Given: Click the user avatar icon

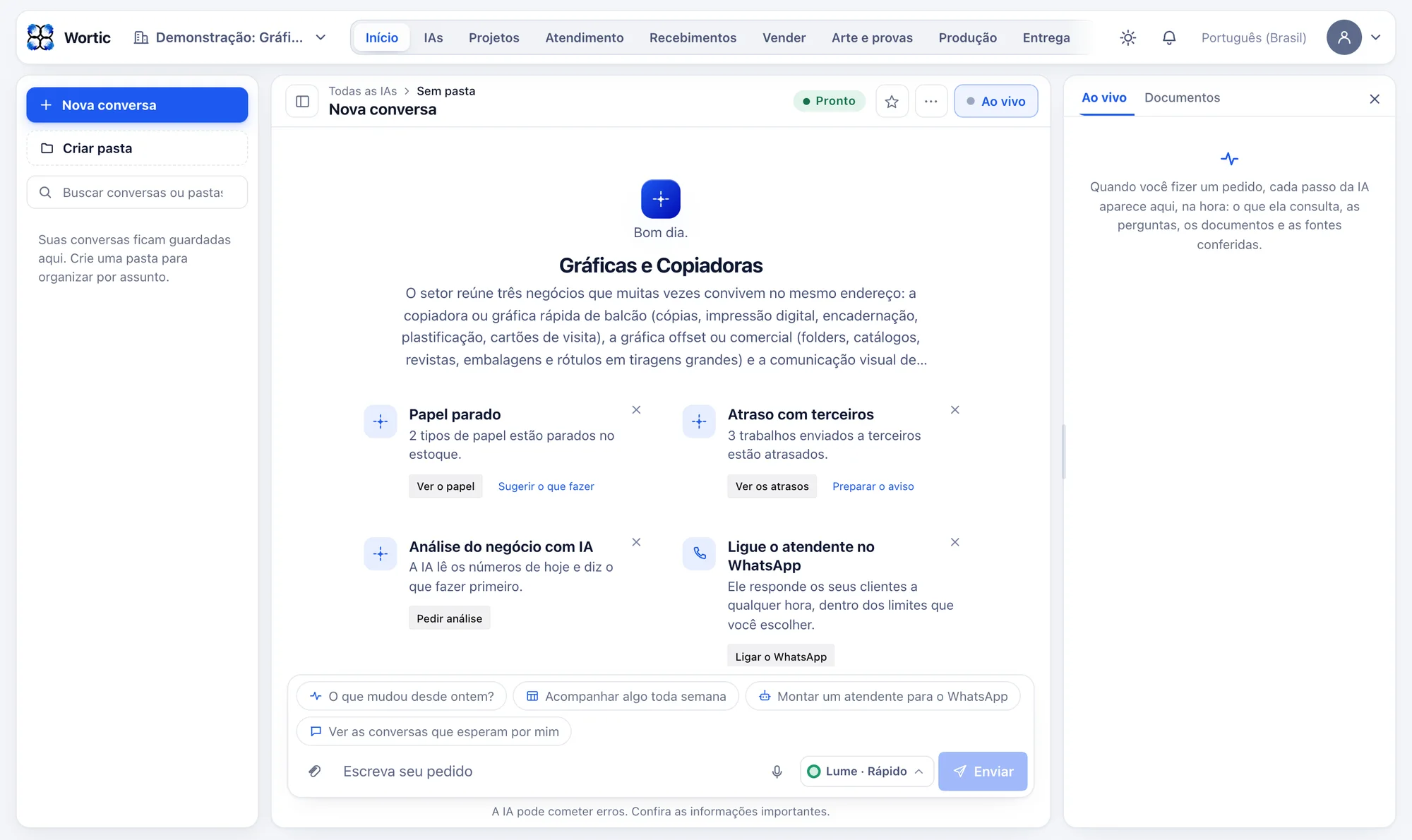Looking at the screenshot, I should coord(1344,37).
